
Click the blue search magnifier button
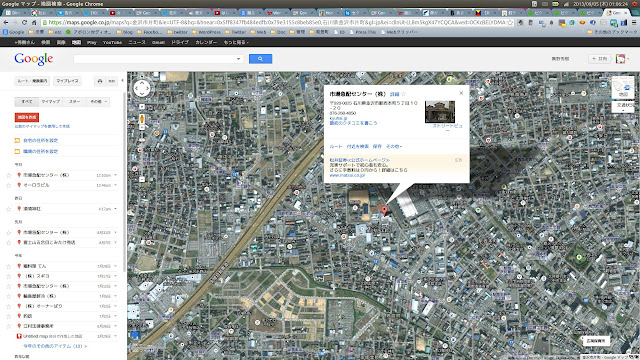(x=260, y=59)
